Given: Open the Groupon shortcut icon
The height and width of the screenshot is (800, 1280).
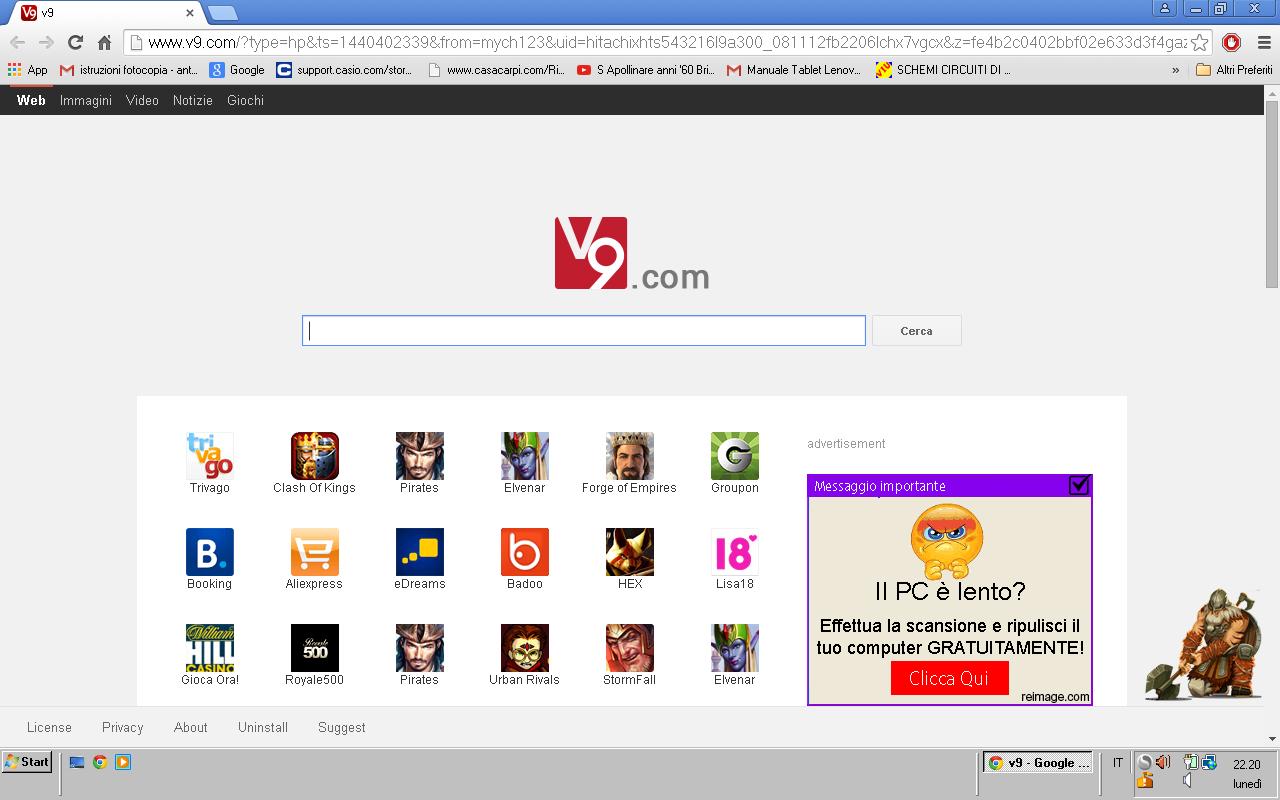Looking at the screenshot, I should pyautogui.click(x=734, y=456).
